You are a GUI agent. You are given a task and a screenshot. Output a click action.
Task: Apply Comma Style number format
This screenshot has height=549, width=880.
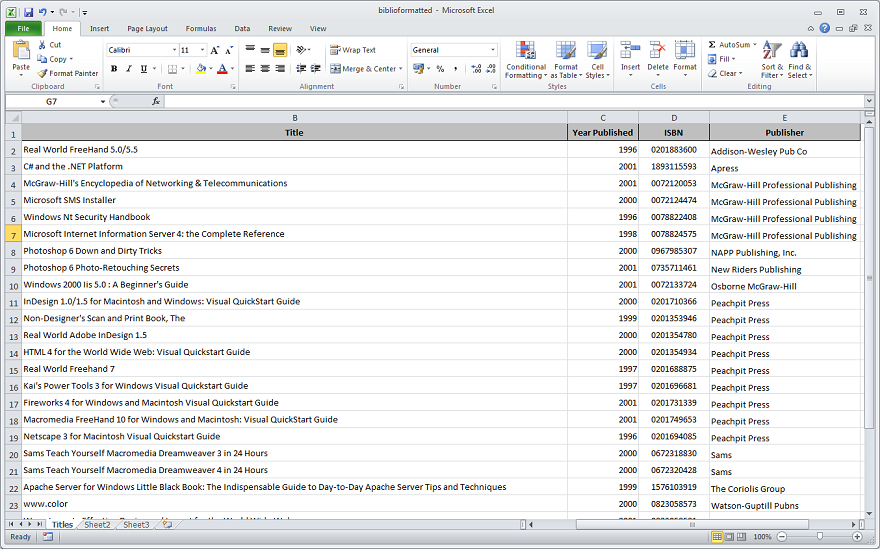(455, 68)
